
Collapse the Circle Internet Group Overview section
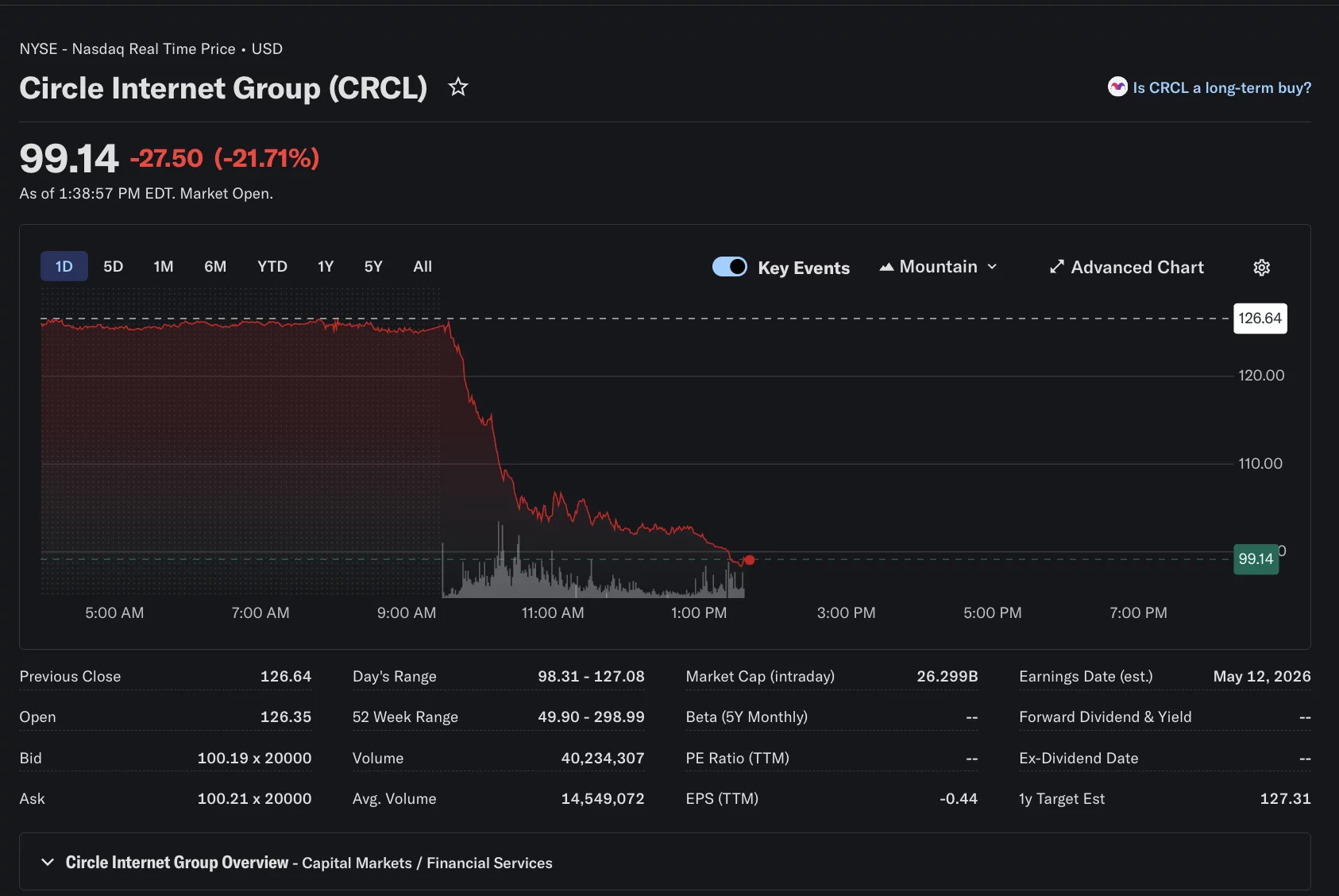coord(47,862)
